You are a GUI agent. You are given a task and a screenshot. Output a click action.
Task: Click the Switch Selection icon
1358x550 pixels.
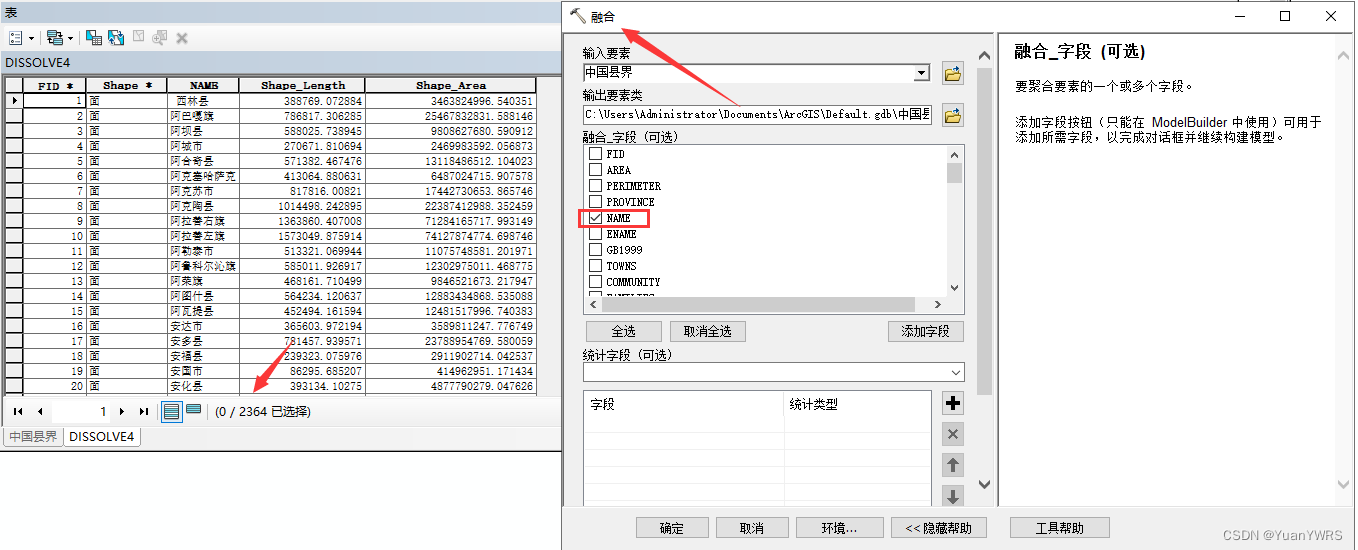click(x=116, y=38)
